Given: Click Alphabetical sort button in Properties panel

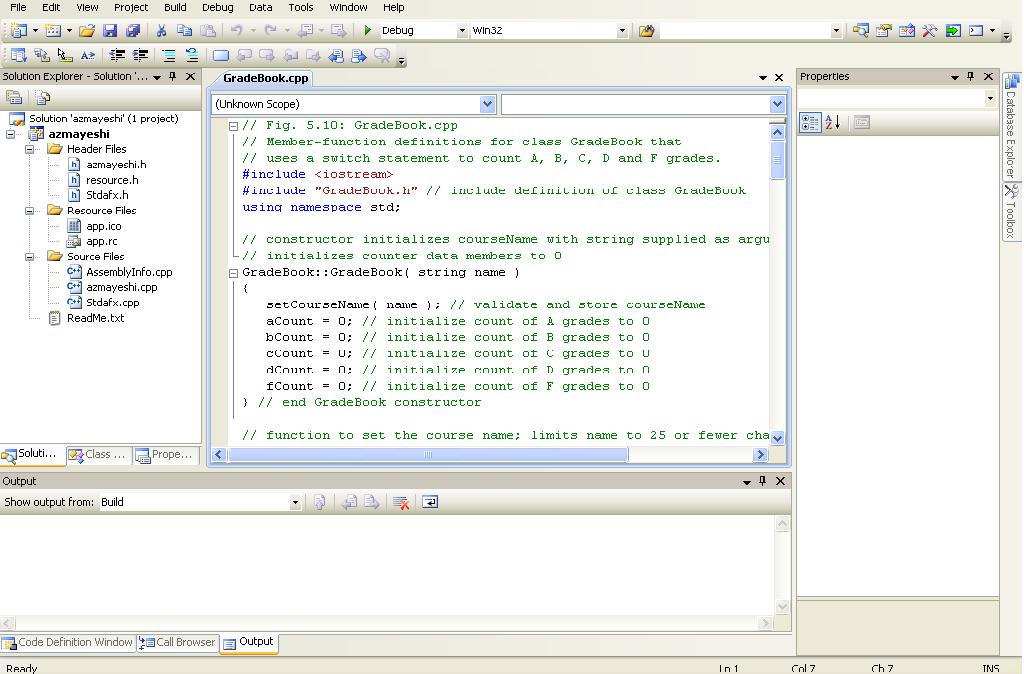Looking at the screenshot, I should (833, 122).
